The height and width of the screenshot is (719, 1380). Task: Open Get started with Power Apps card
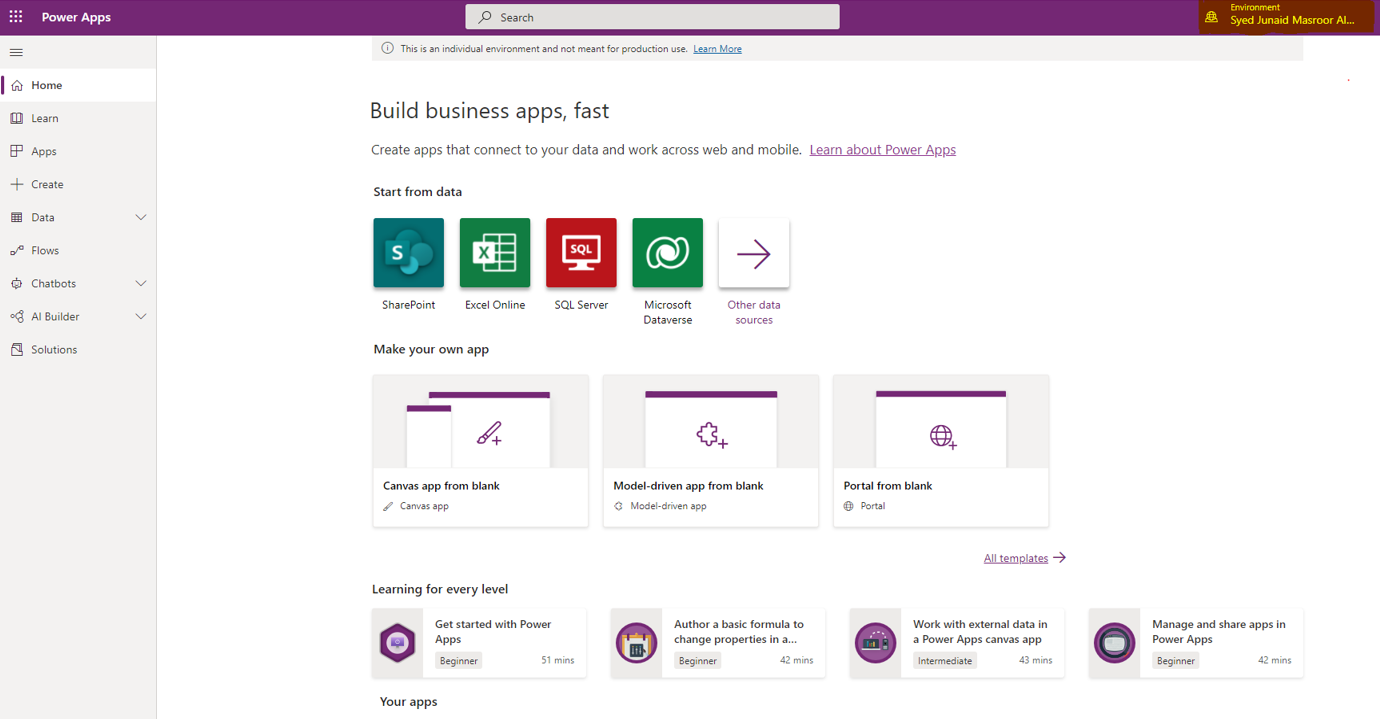tap(479, 642)
